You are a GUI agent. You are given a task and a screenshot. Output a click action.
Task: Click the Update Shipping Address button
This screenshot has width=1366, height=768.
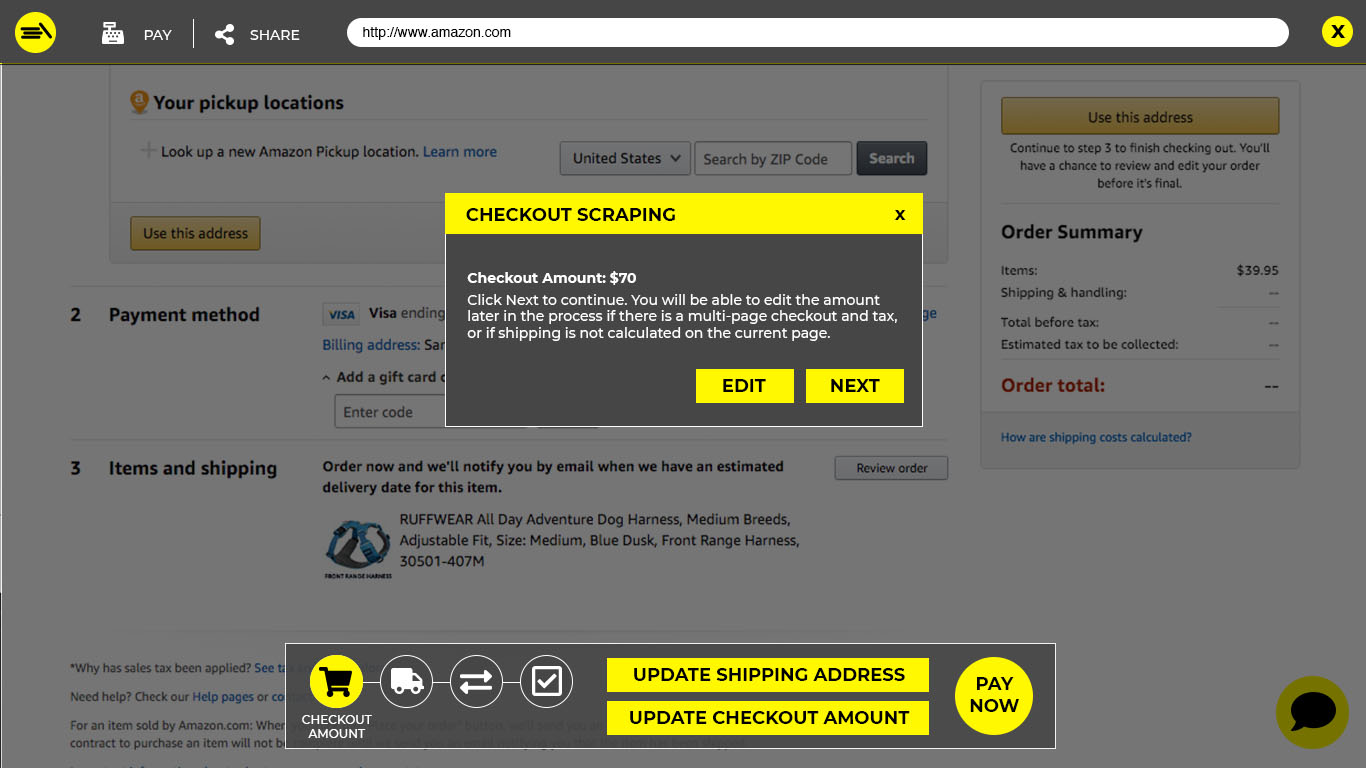pyautogui.click(x=767, y=675)
